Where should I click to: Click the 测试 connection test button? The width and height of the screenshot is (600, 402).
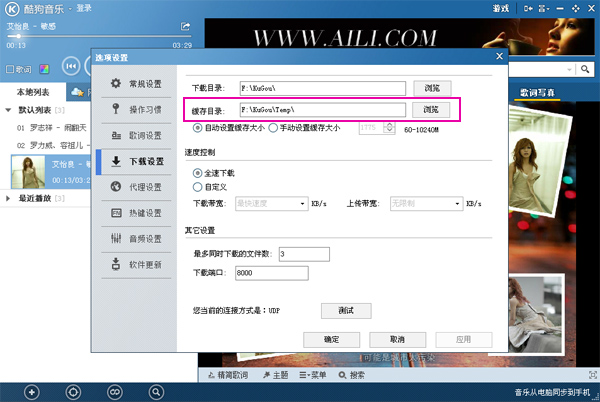coord(346,311)
